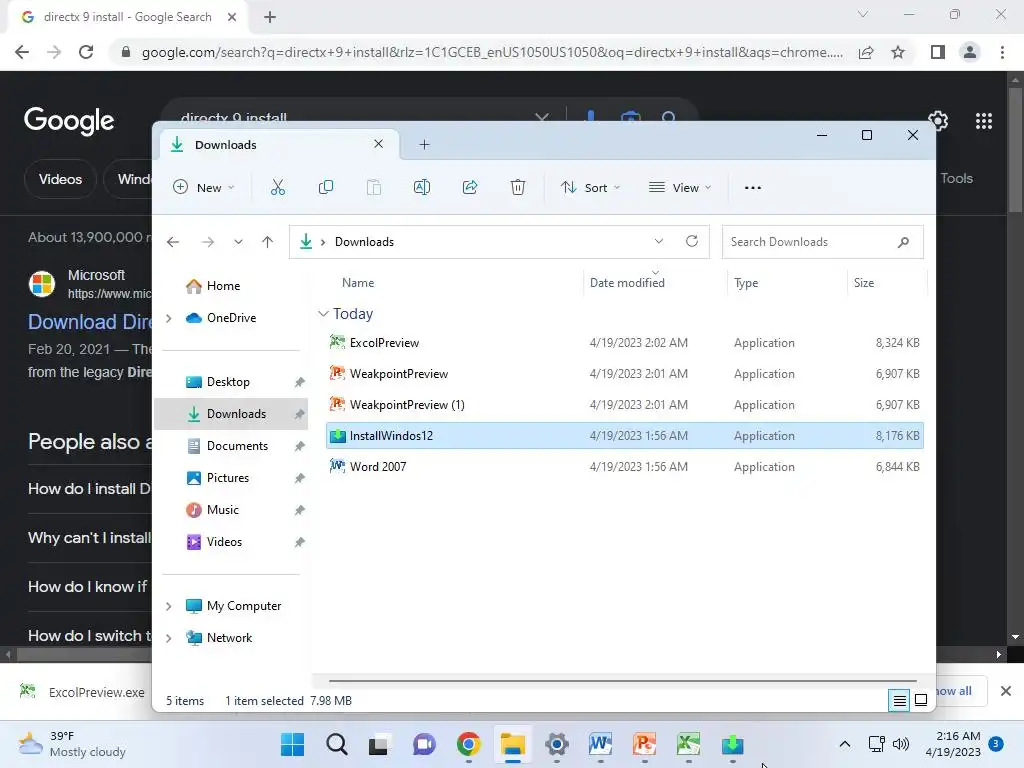Screen dimensions: 1024x768
Task: Click the search magnifier in Search Downloads box
Action: point(903,242)
